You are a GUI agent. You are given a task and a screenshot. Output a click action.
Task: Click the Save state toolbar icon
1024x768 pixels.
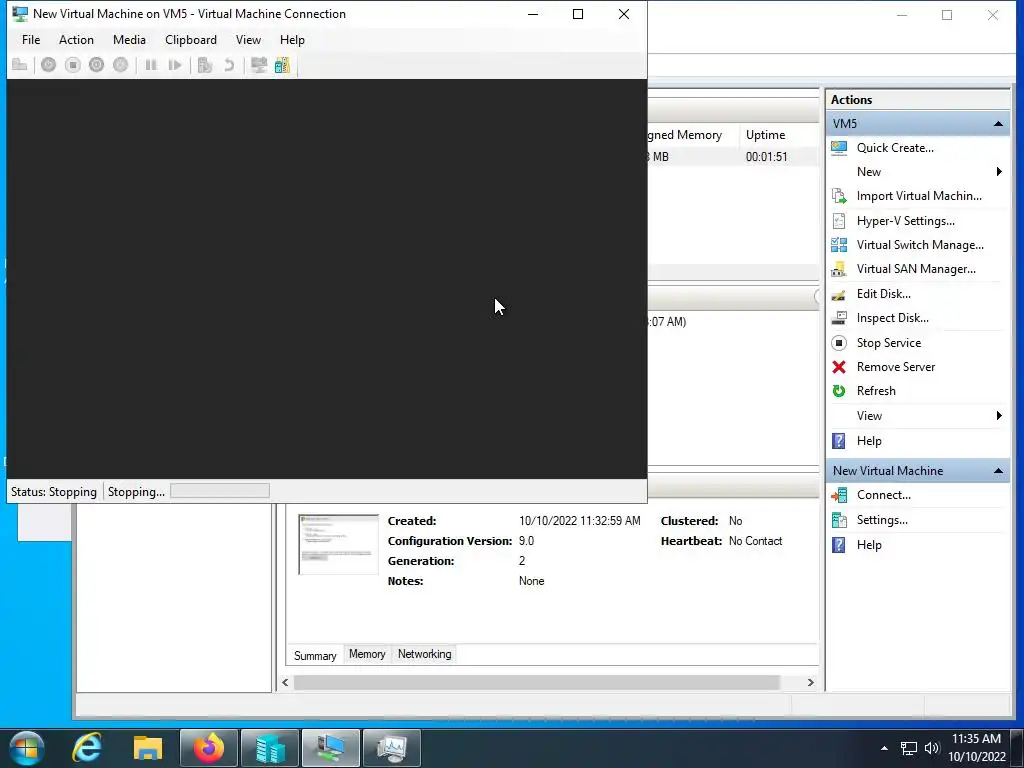click(121, 65)
